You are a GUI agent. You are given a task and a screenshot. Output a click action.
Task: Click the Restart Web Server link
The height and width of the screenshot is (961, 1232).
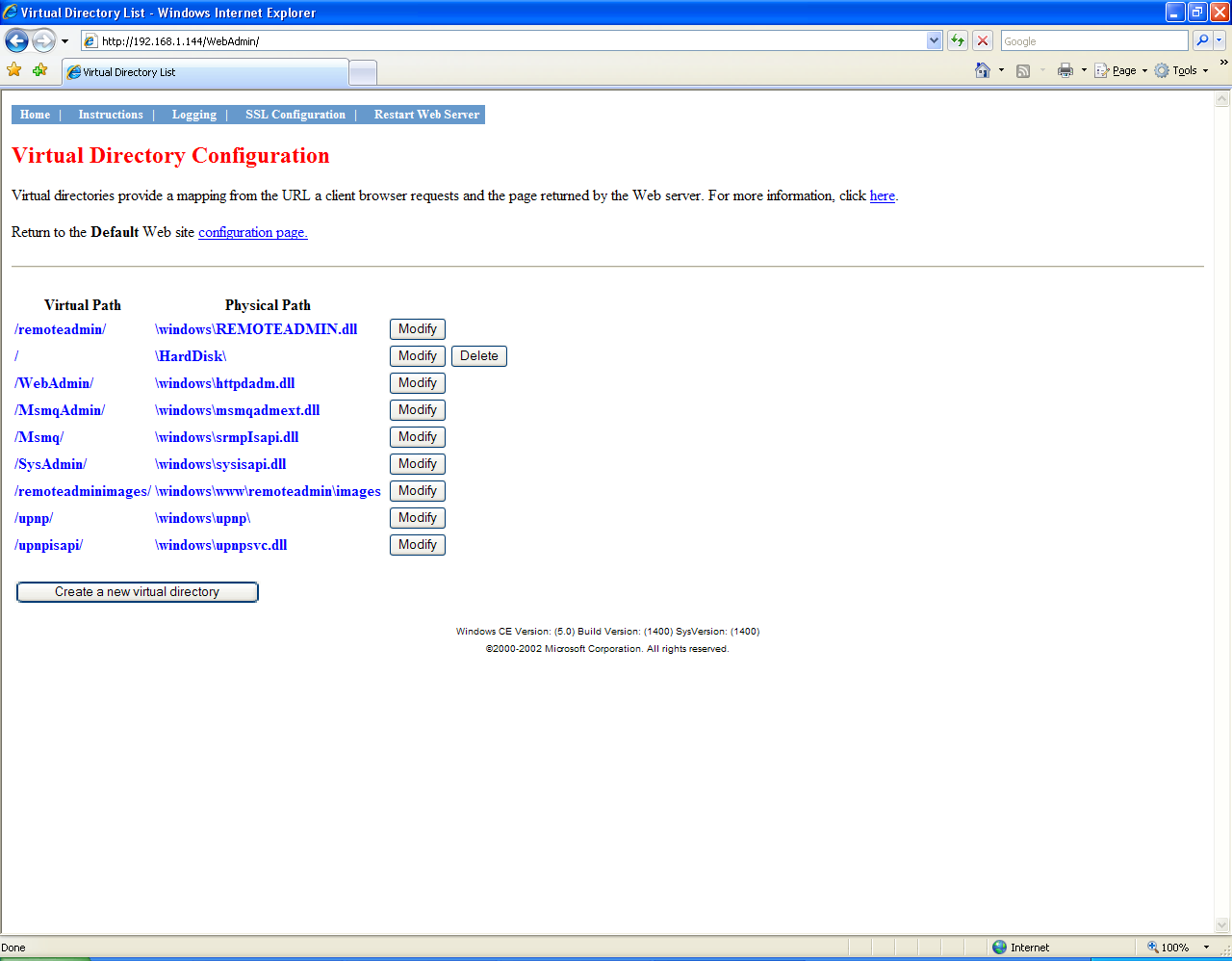coord(426,115)
